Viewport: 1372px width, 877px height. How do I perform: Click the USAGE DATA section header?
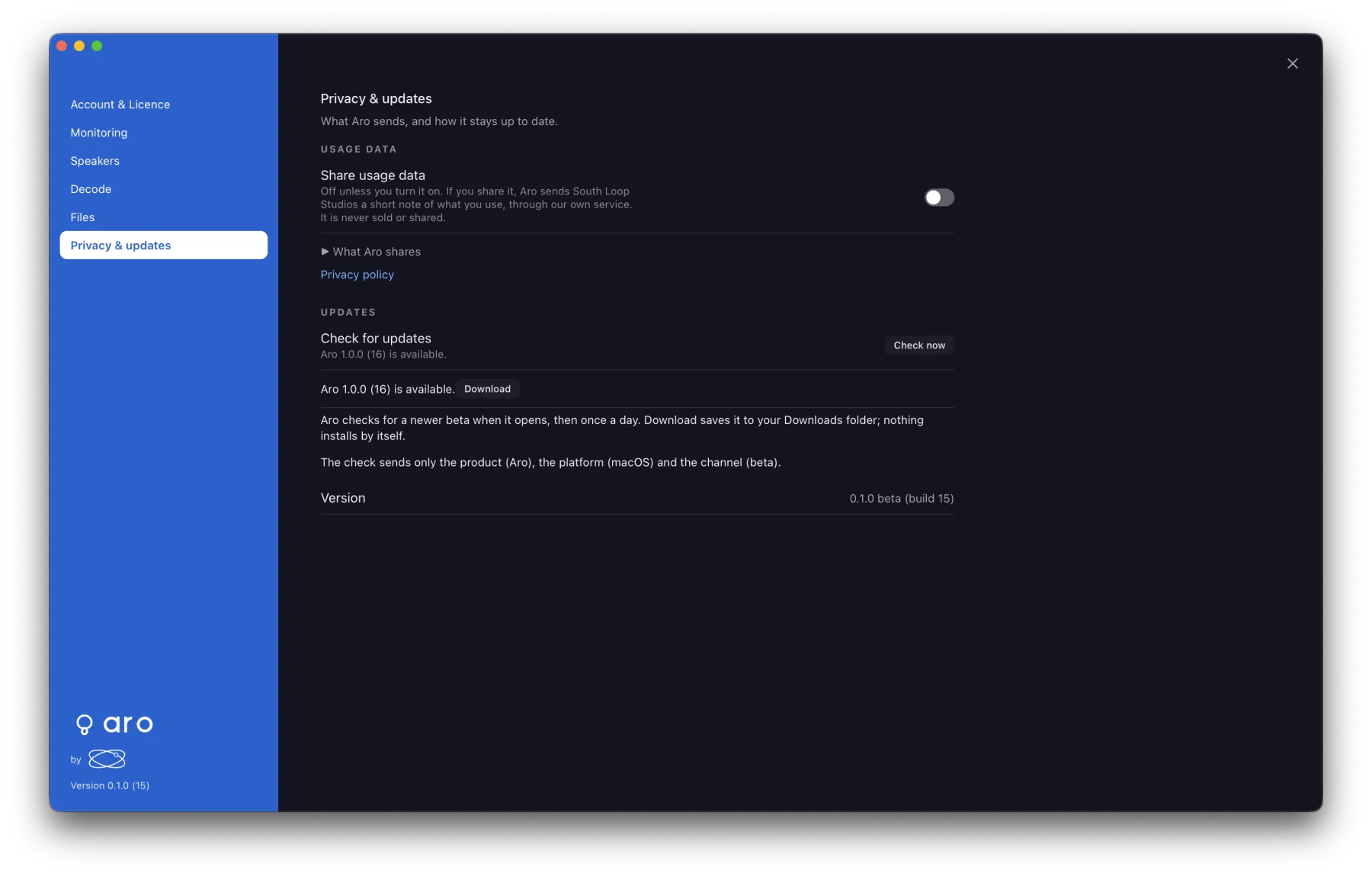(358, 149)
